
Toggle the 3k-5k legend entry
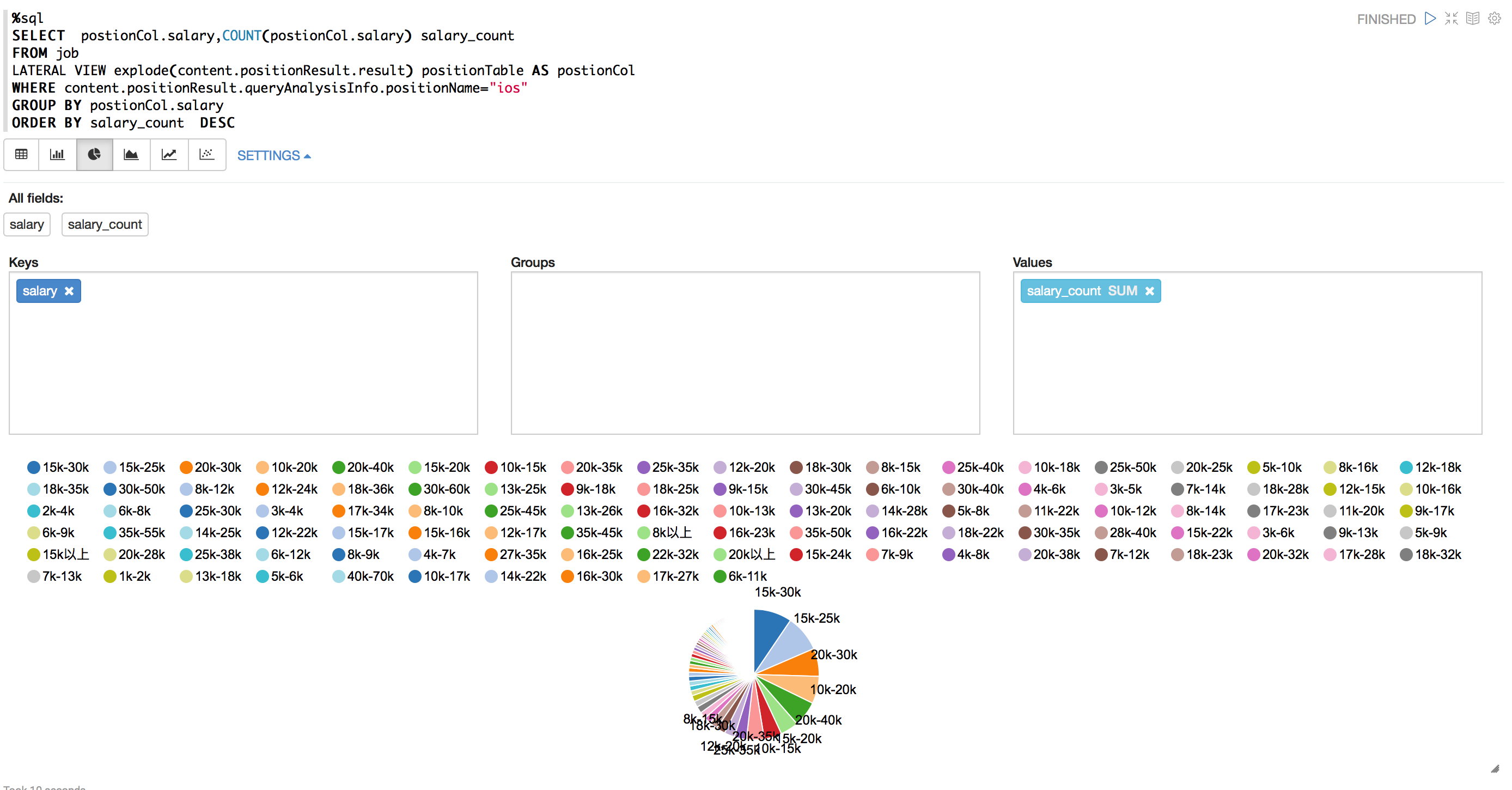tap(1119, 489)
